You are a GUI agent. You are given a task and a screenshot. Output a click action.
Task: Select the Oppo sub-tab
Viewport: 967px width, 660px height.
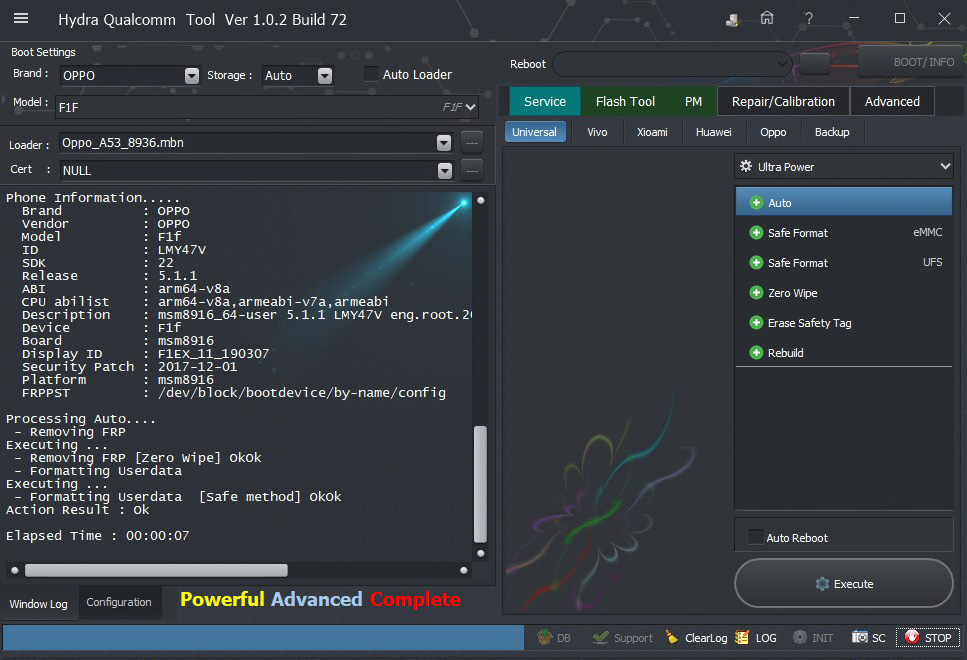pyautogui.click(x=773, y=132)
